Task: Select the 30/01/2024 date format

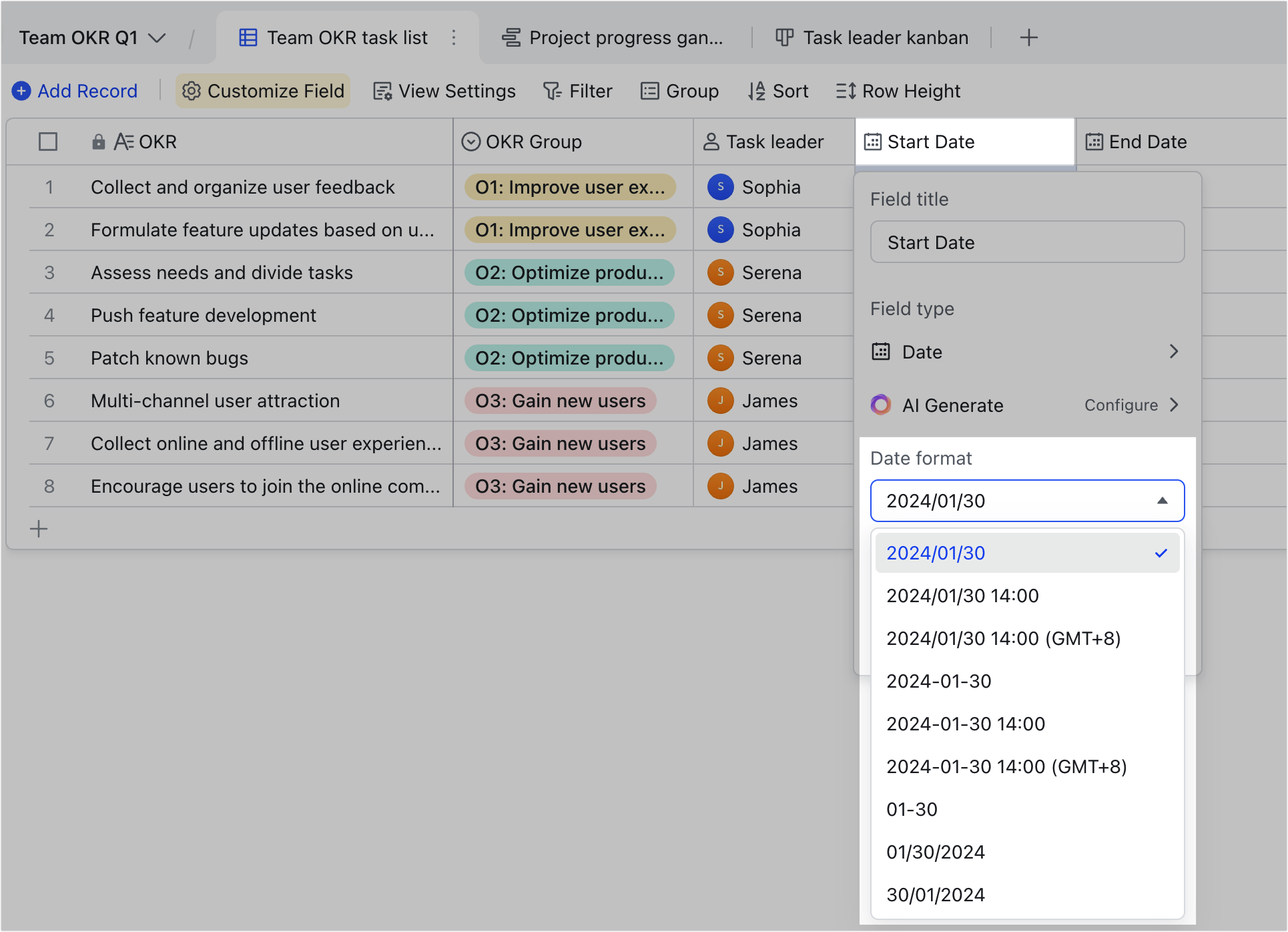Action: (x=1028, y=895)
